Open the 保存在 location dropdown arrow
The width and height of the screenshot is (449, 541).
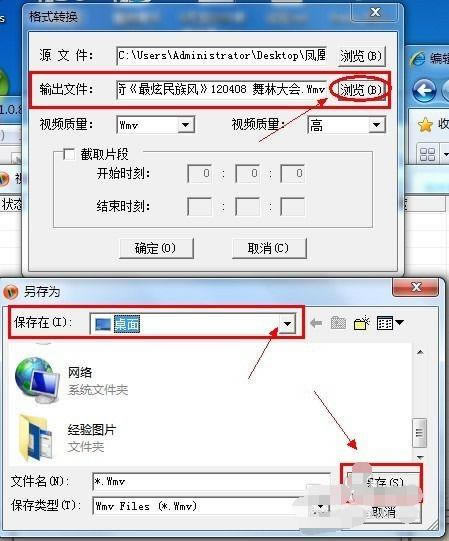287,324
